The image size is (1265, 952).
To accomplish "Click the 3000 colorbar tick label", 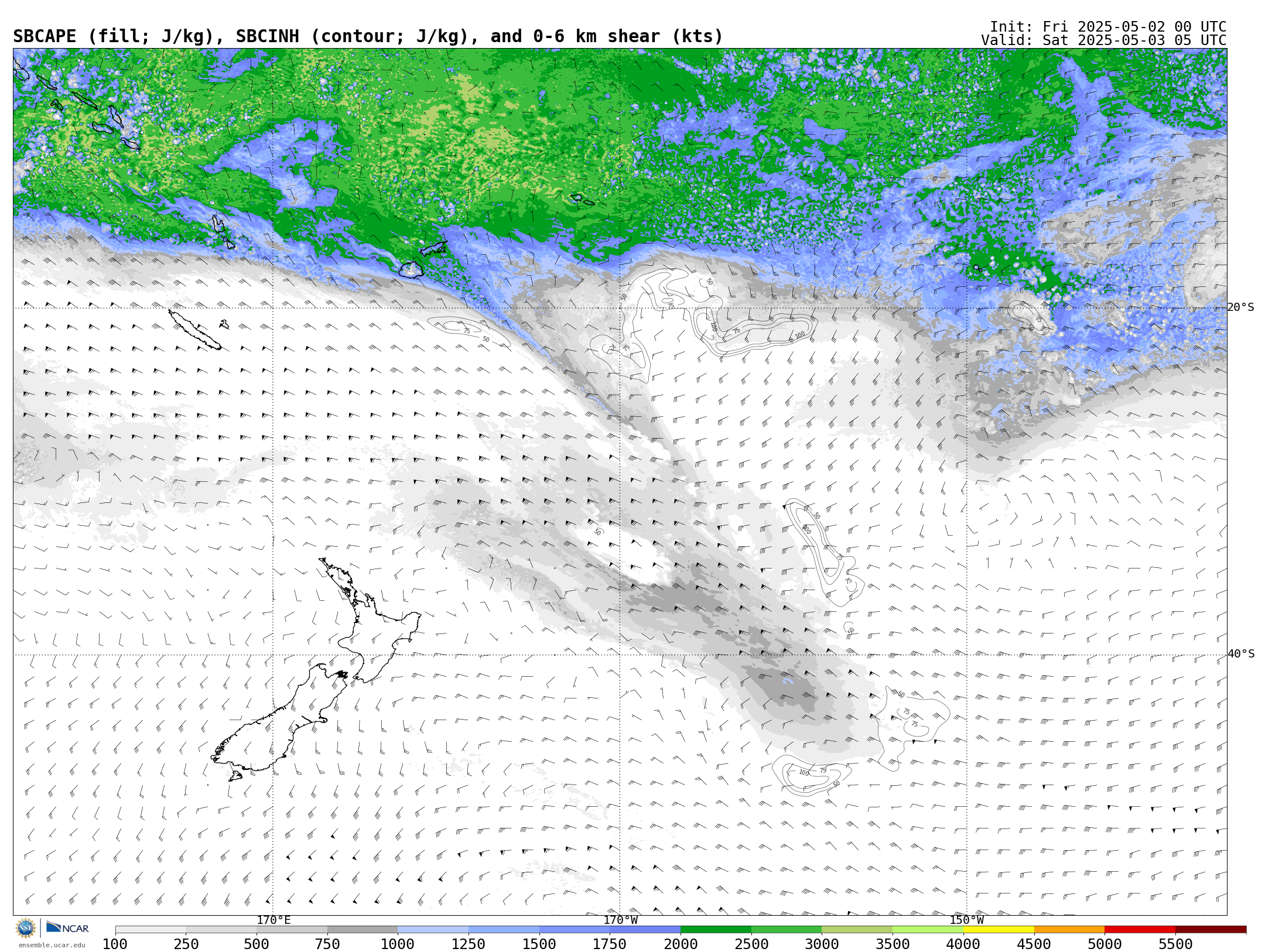I will [822, 944].
